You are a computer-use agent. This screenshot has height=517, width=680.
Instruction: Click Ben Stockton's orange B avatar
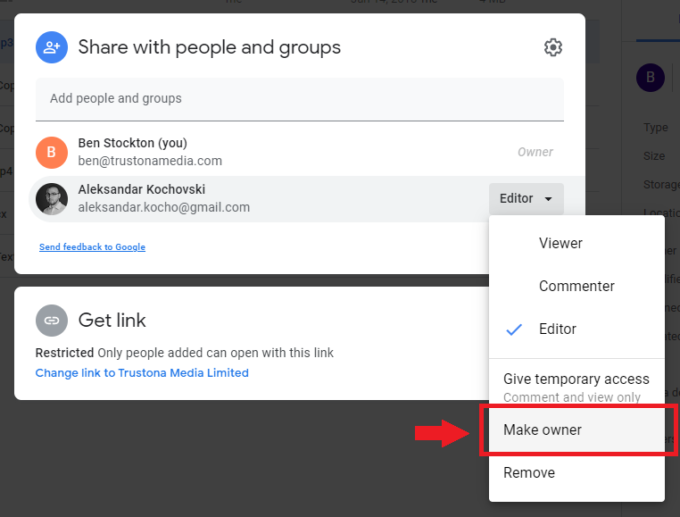pyautogui.click(x=51, y=152)
